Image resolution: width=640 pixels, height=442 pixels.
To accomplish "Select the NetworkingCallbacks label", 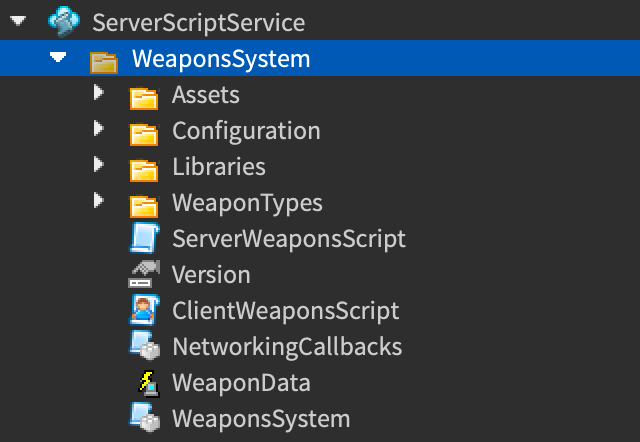I will tap(287, 347).
